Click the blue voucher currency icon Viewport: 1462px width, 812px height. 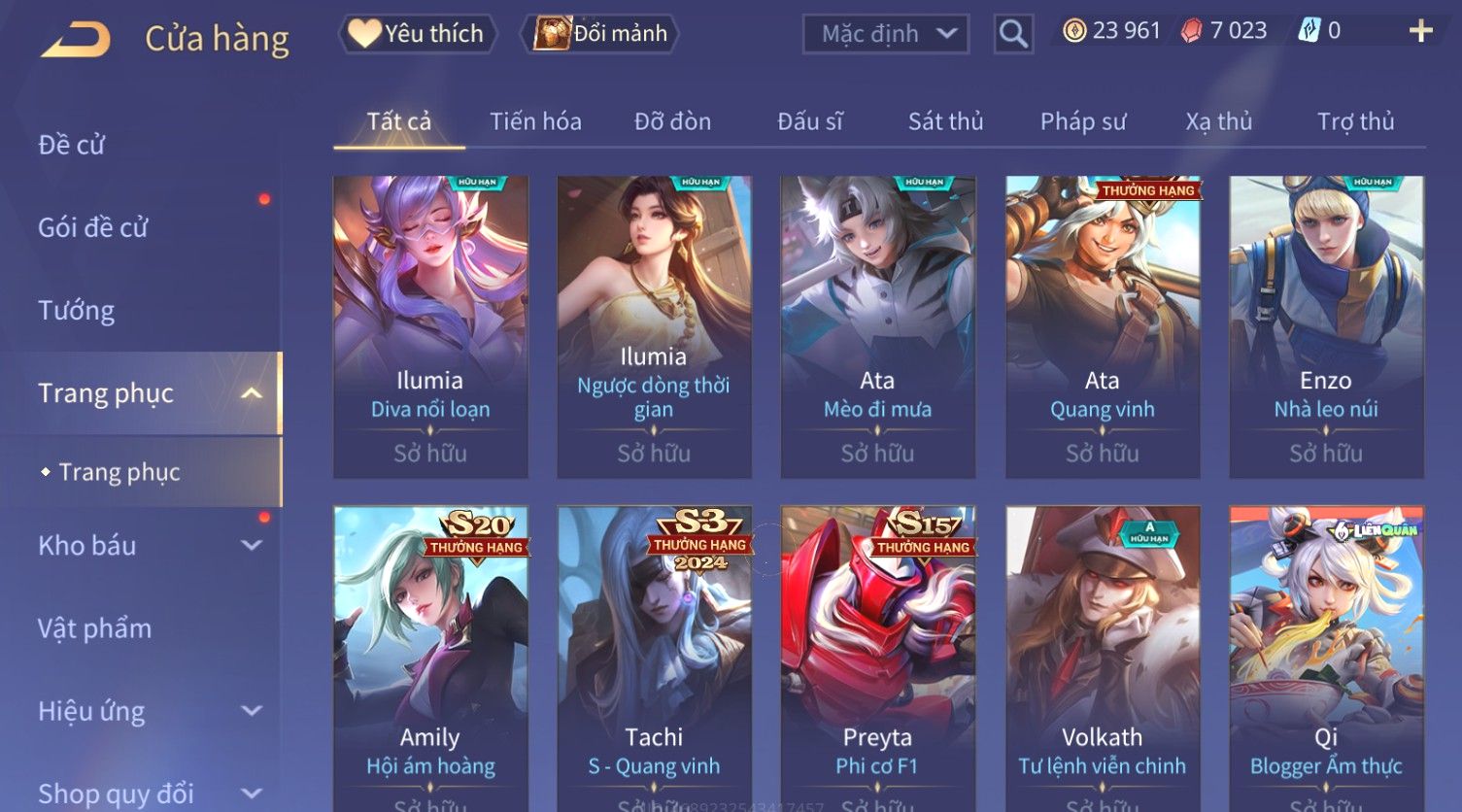click(x=1309, y=31)
